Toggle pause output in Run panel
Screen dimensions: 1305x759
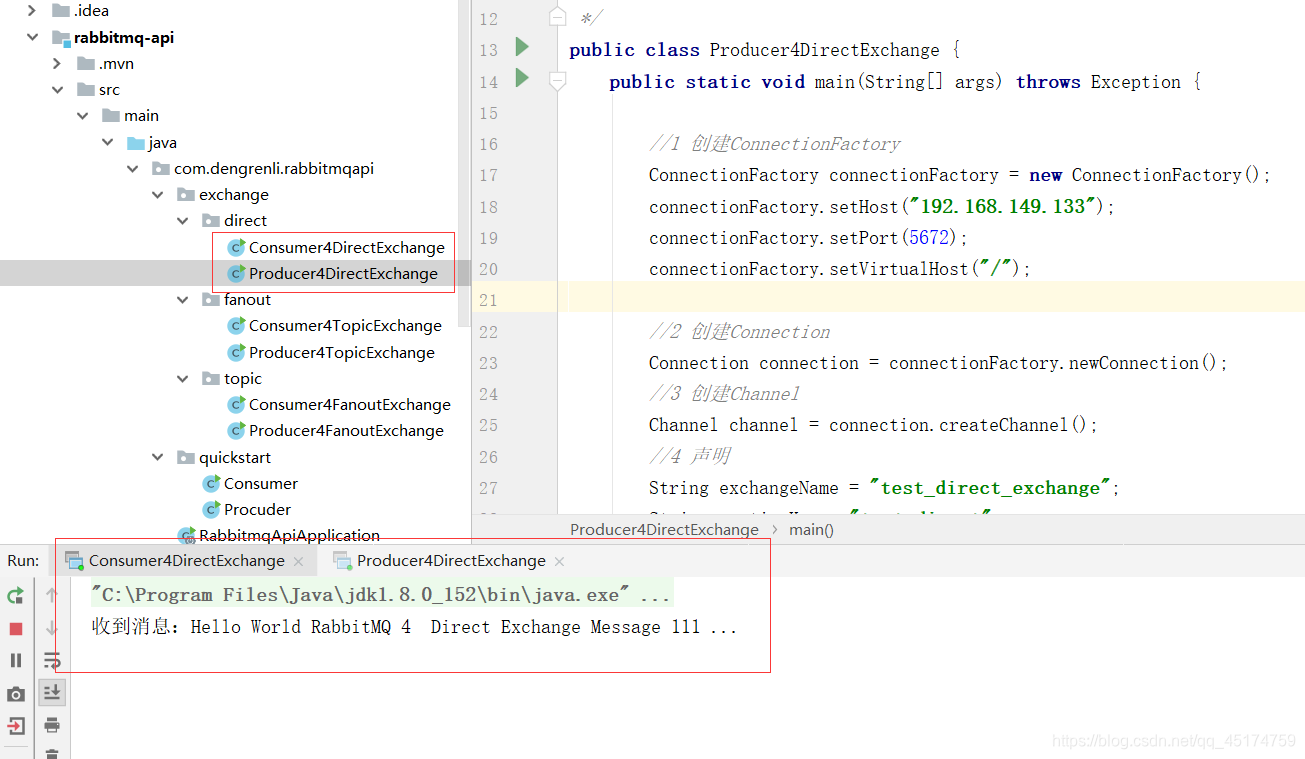pos(15,660)
